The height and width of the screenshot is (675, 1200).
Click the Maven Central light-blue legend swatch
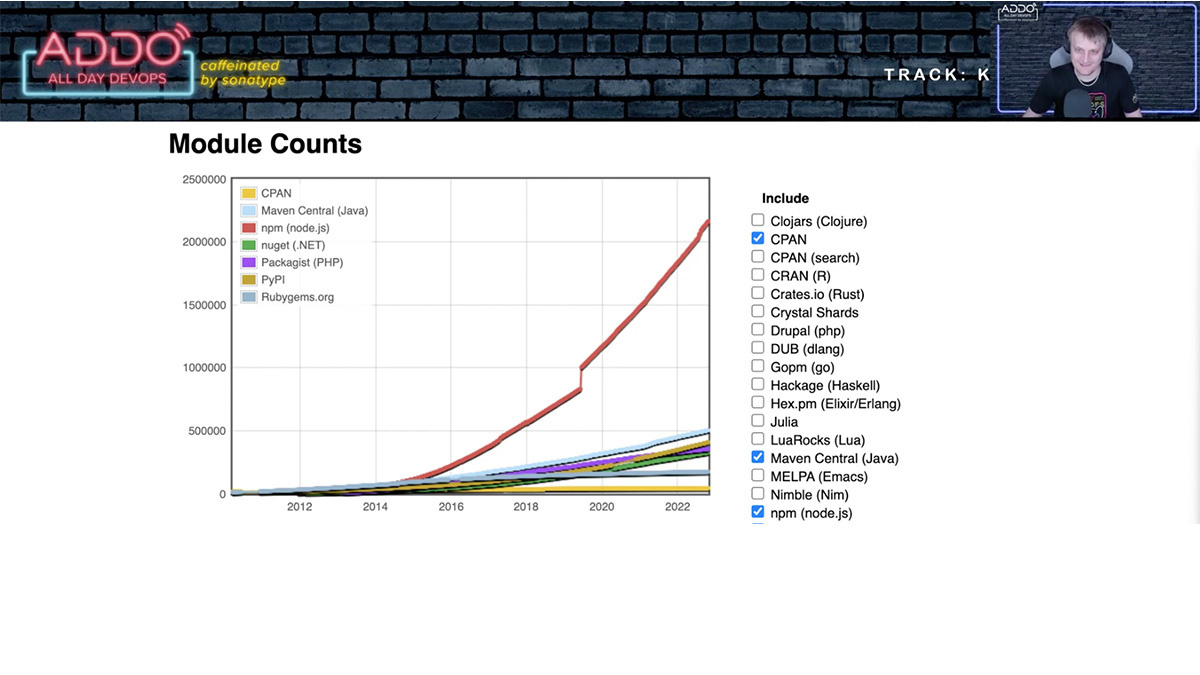249,210
